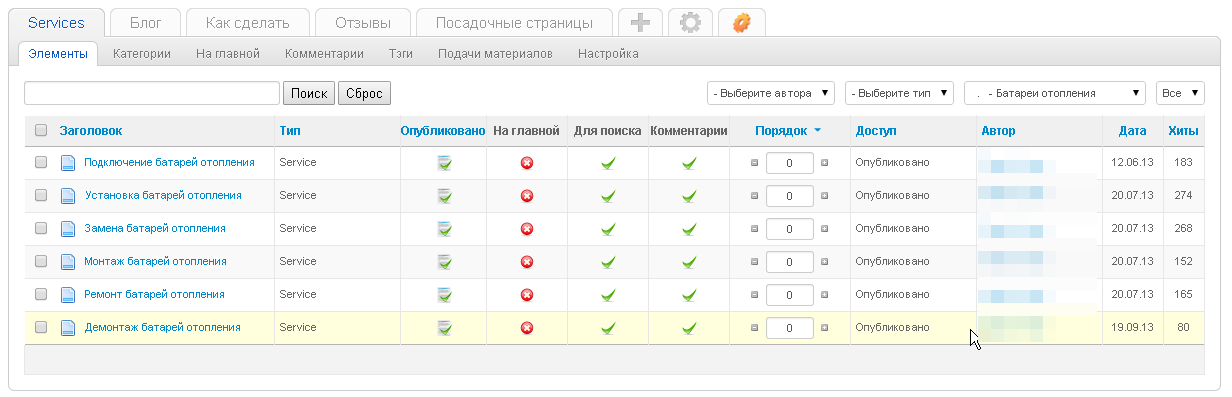Open the Тэги sub-tab
1232x397 pixels.
click(x=401, y=54)
